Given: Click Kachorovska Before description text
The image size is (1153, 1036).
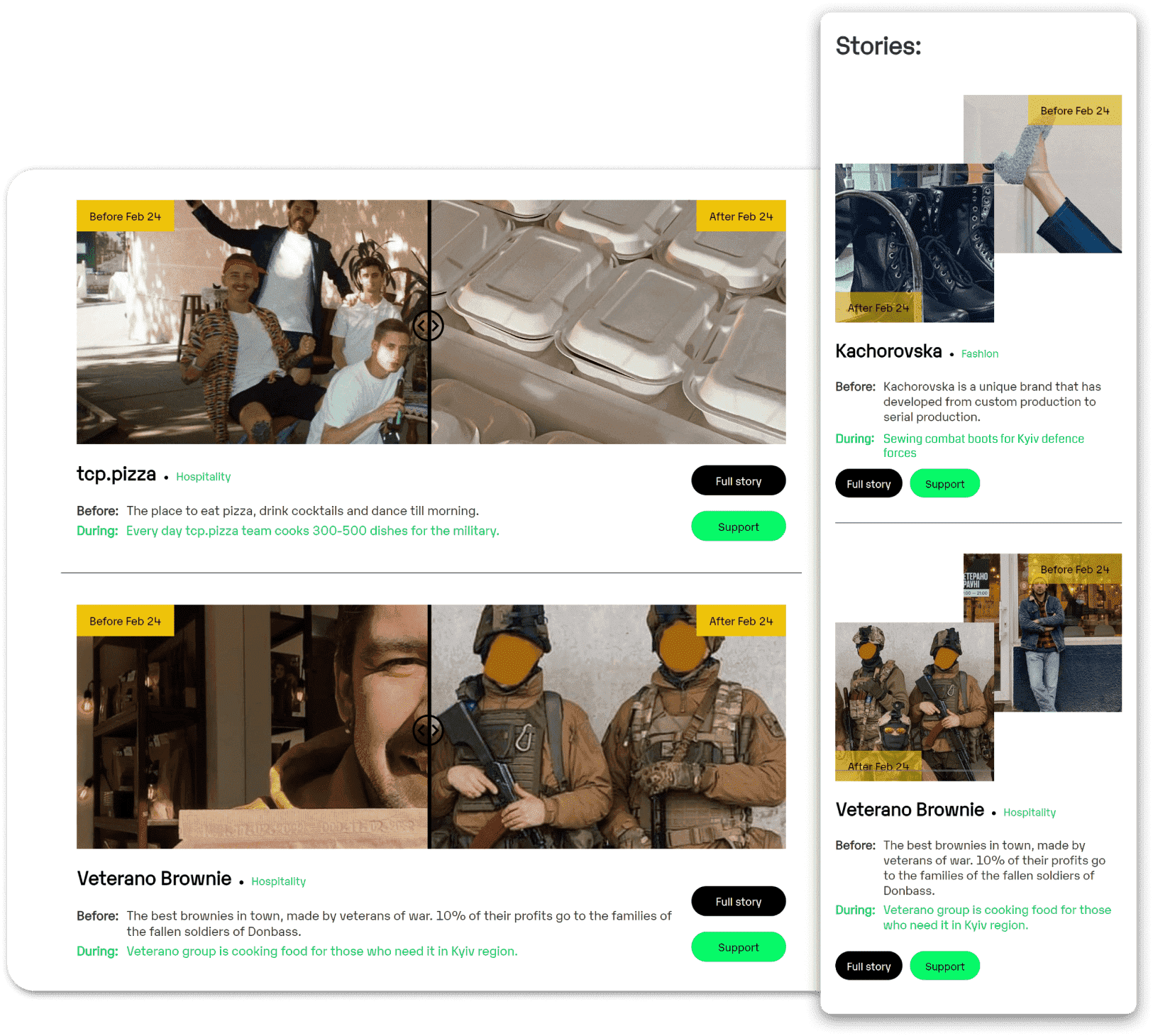Looking at the screenshot, I should [x=992, y=402].
